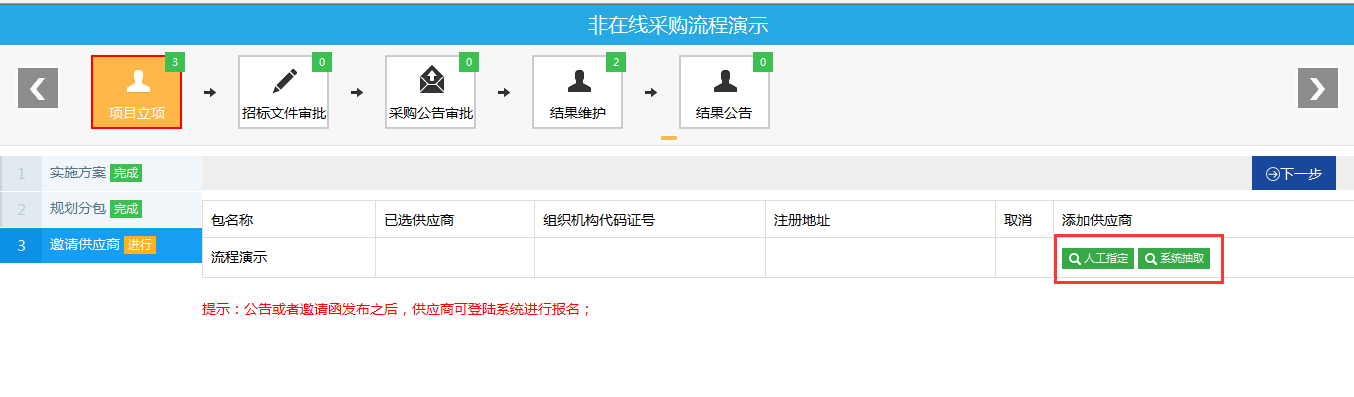Screen dimensions: 1354x397
Task: Click the previous arrow in the workflow carousel
Action: 38,88
